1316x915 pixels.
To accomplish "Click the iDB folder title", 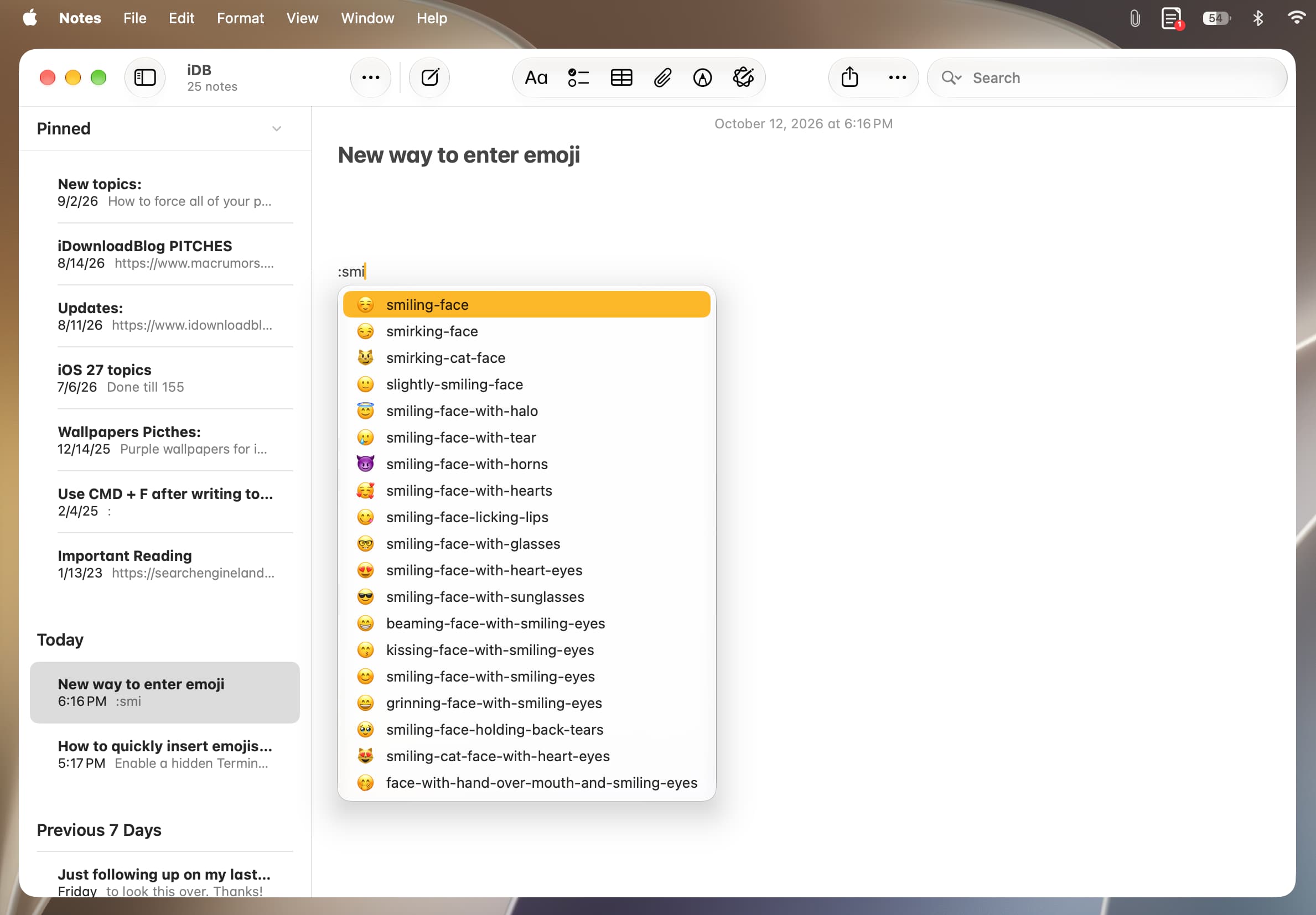I will (x=199, y=70).
